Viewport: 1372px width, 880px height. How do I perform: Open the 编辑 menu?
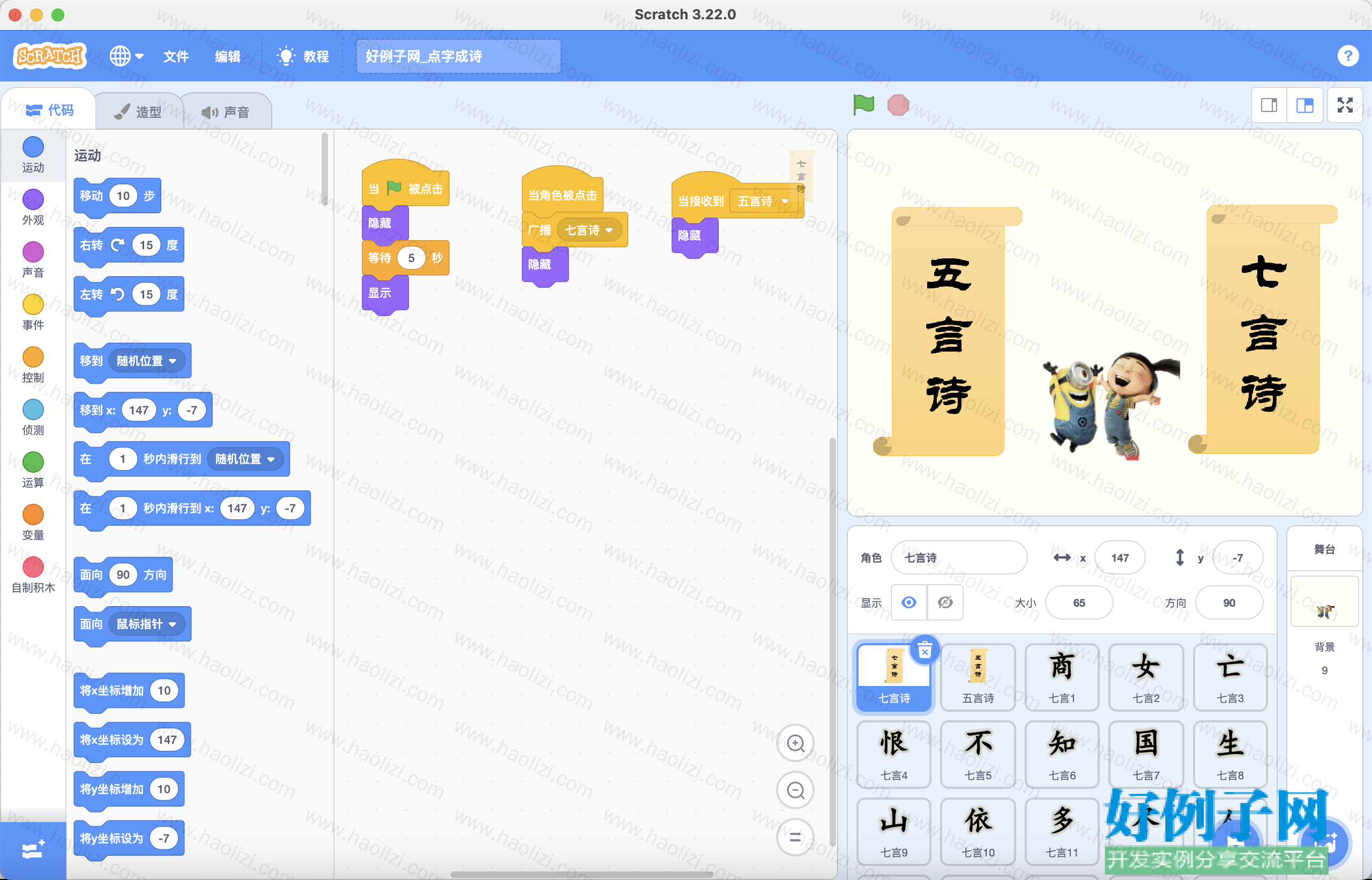point(227,56)
